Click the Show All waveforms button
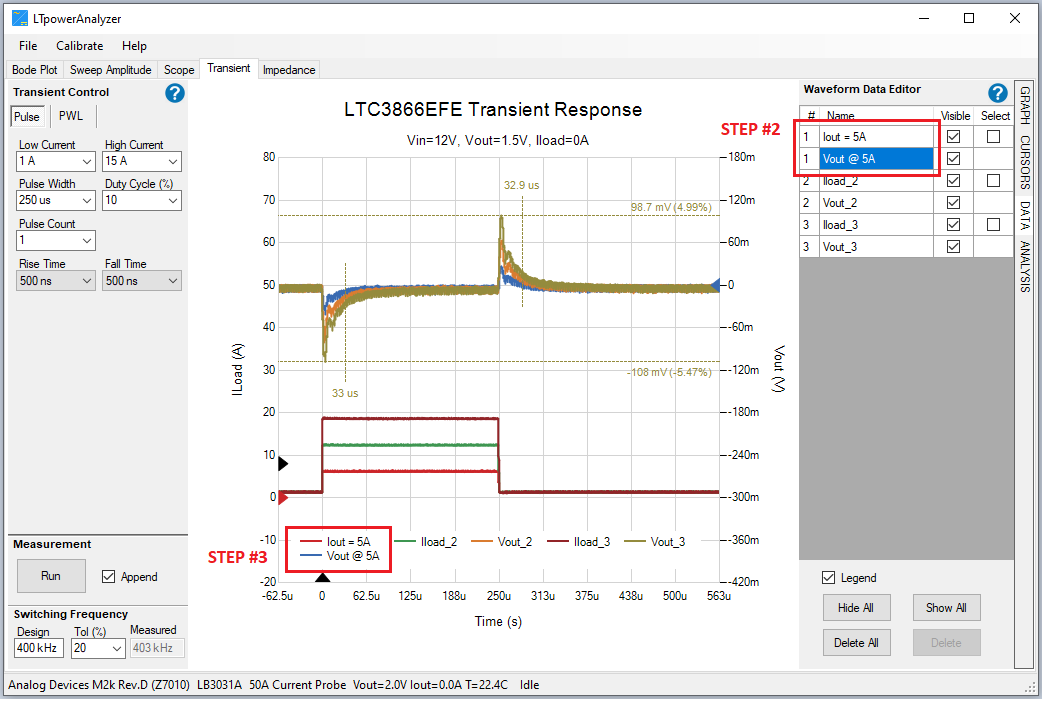 [946, 607]
